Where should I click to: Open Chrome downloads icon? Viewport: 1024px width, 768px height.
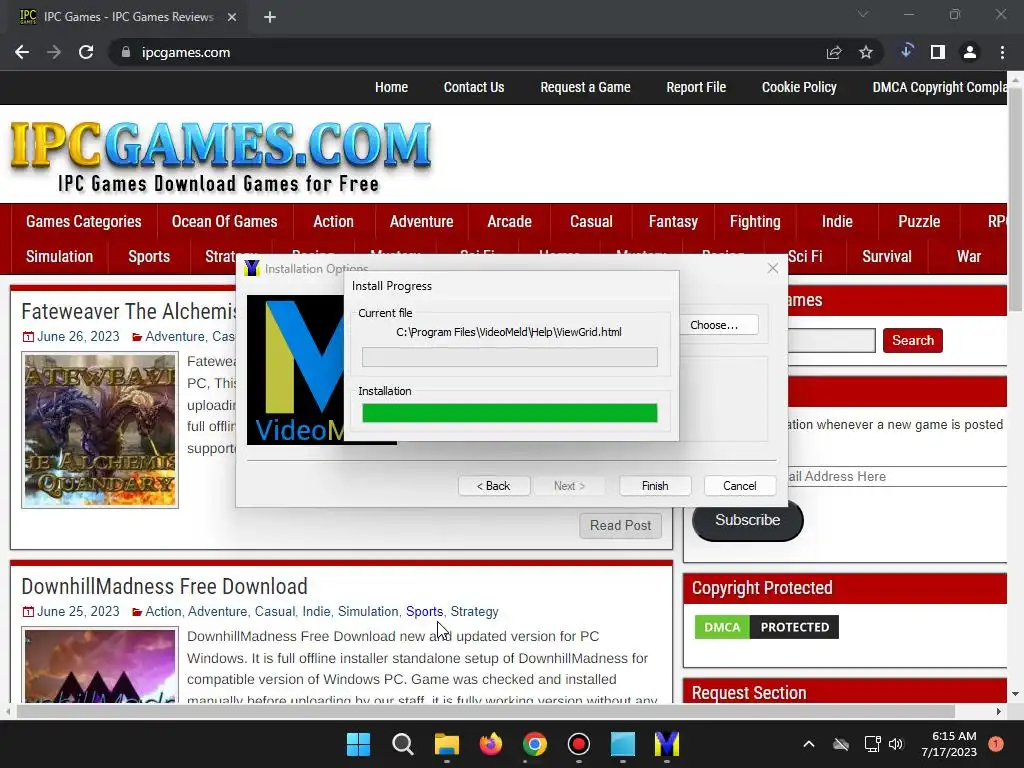click(x=906, y=51)
